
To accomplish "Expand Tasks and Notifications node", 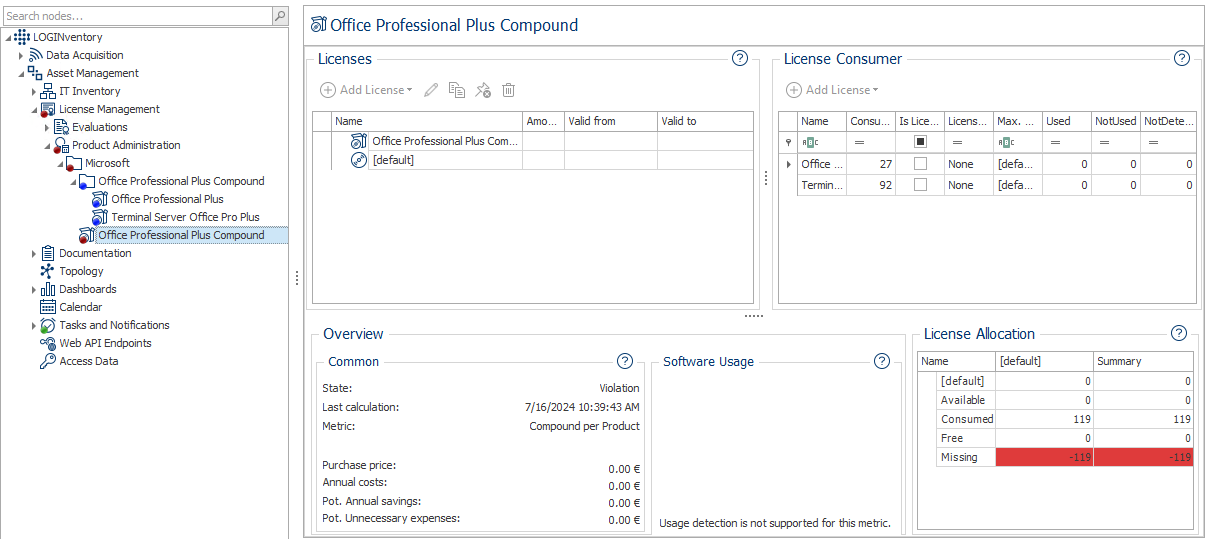I will click(x=34, y=325).
